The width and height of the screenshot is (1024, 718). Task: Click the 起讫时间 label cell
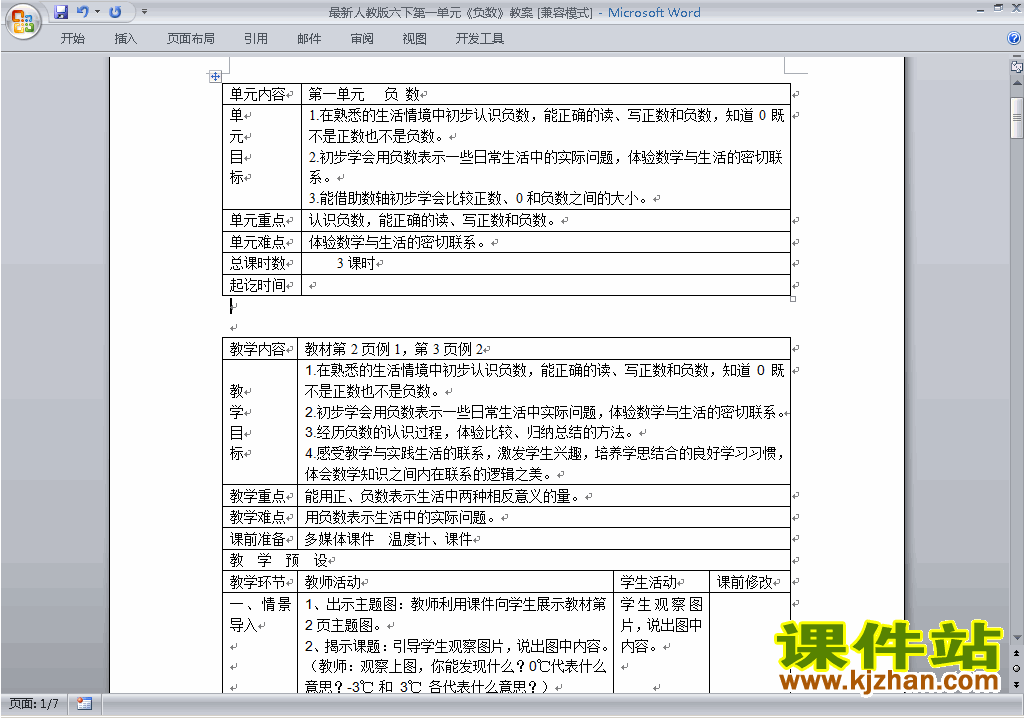click(x=262, y=285)
